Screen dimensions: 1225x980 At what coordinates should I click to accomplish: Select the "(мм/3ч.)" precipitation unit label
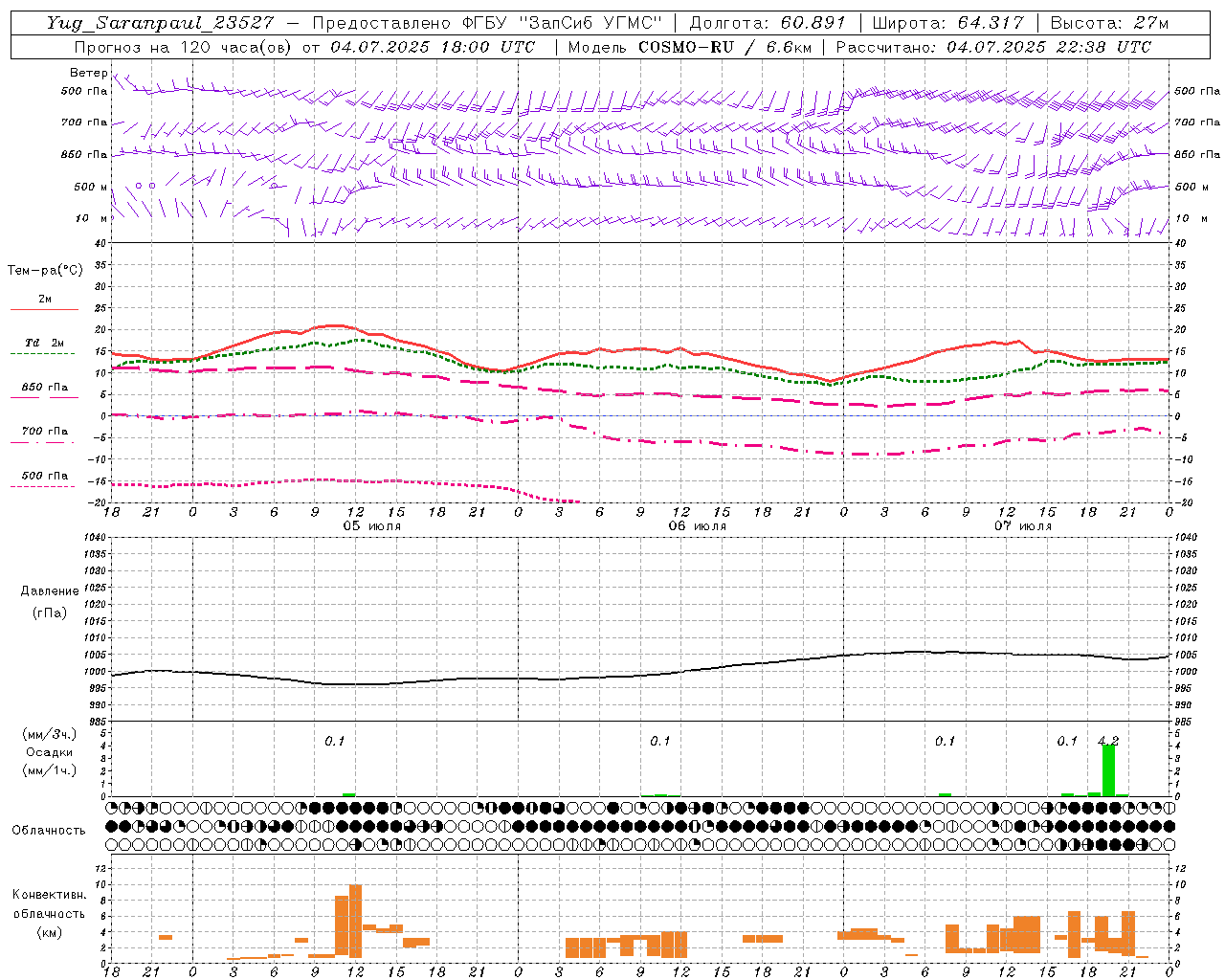(50, 734)
